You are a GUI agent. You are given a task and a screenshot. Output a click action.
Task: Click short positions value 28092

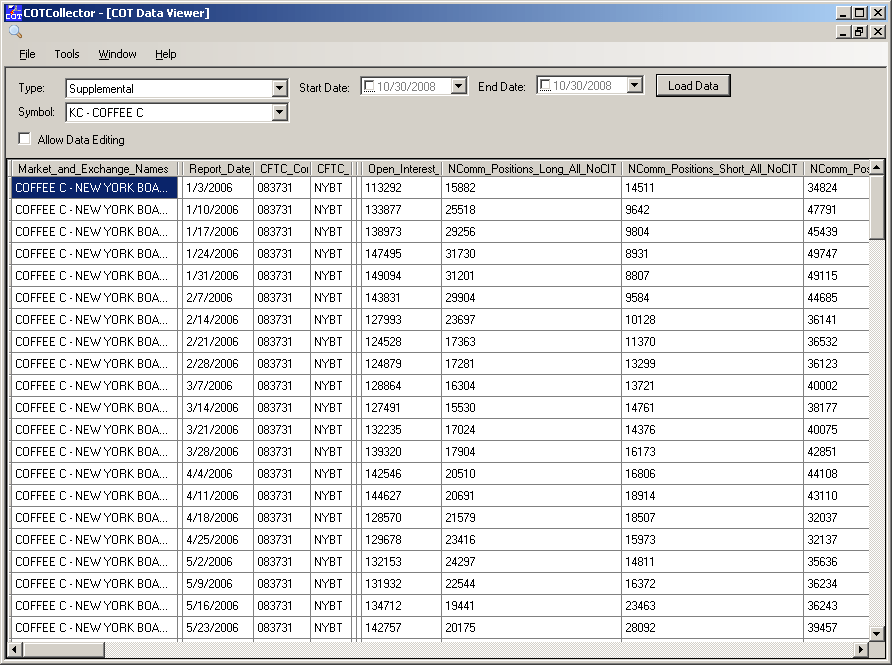[712, 627]
